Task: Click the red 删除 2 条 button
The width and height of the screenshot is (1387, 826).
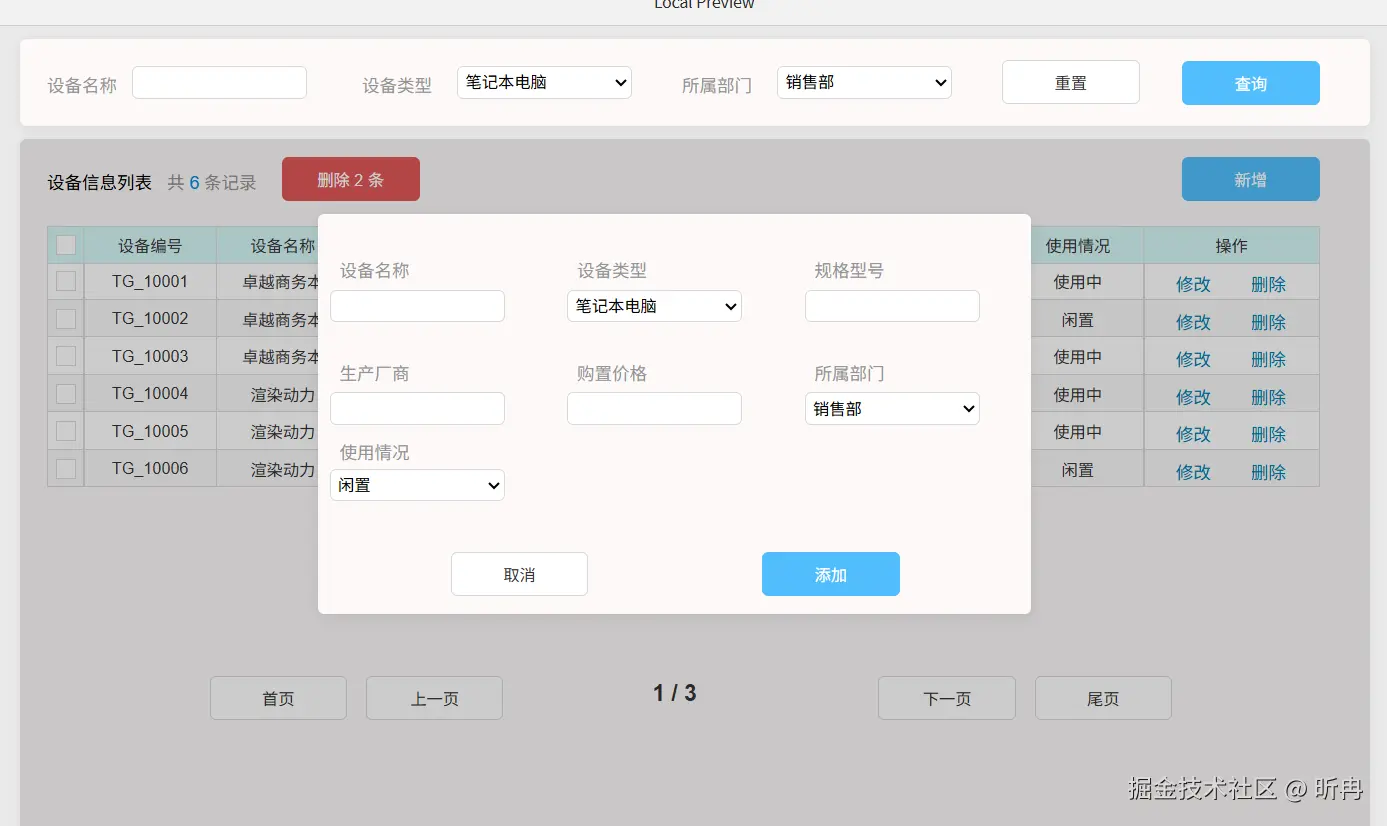Action: click(351, 179)
